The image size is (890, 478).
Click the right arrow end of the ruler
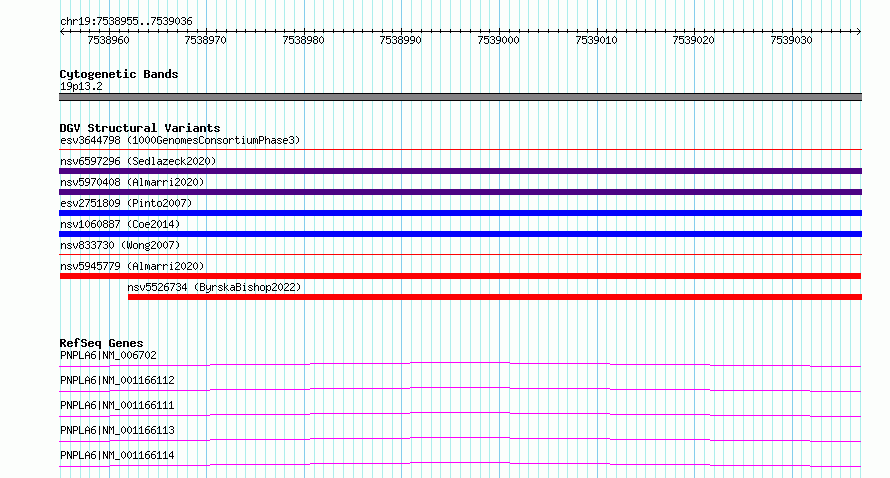pyautogui.click(x=859, y=31)
